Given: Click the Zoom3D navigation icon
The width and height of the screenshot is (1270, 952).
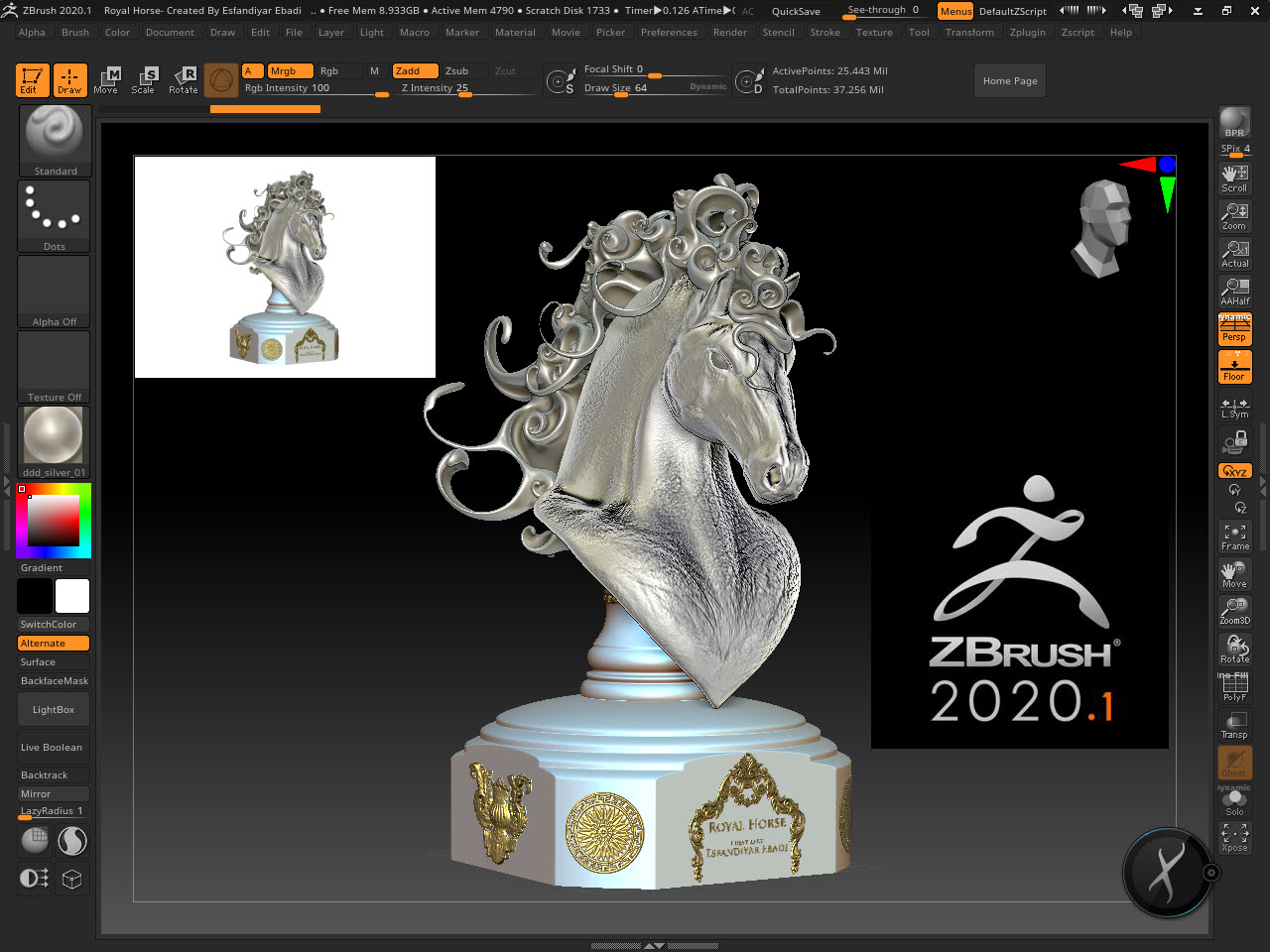Looking at the screenshot, I should 1234,612.
